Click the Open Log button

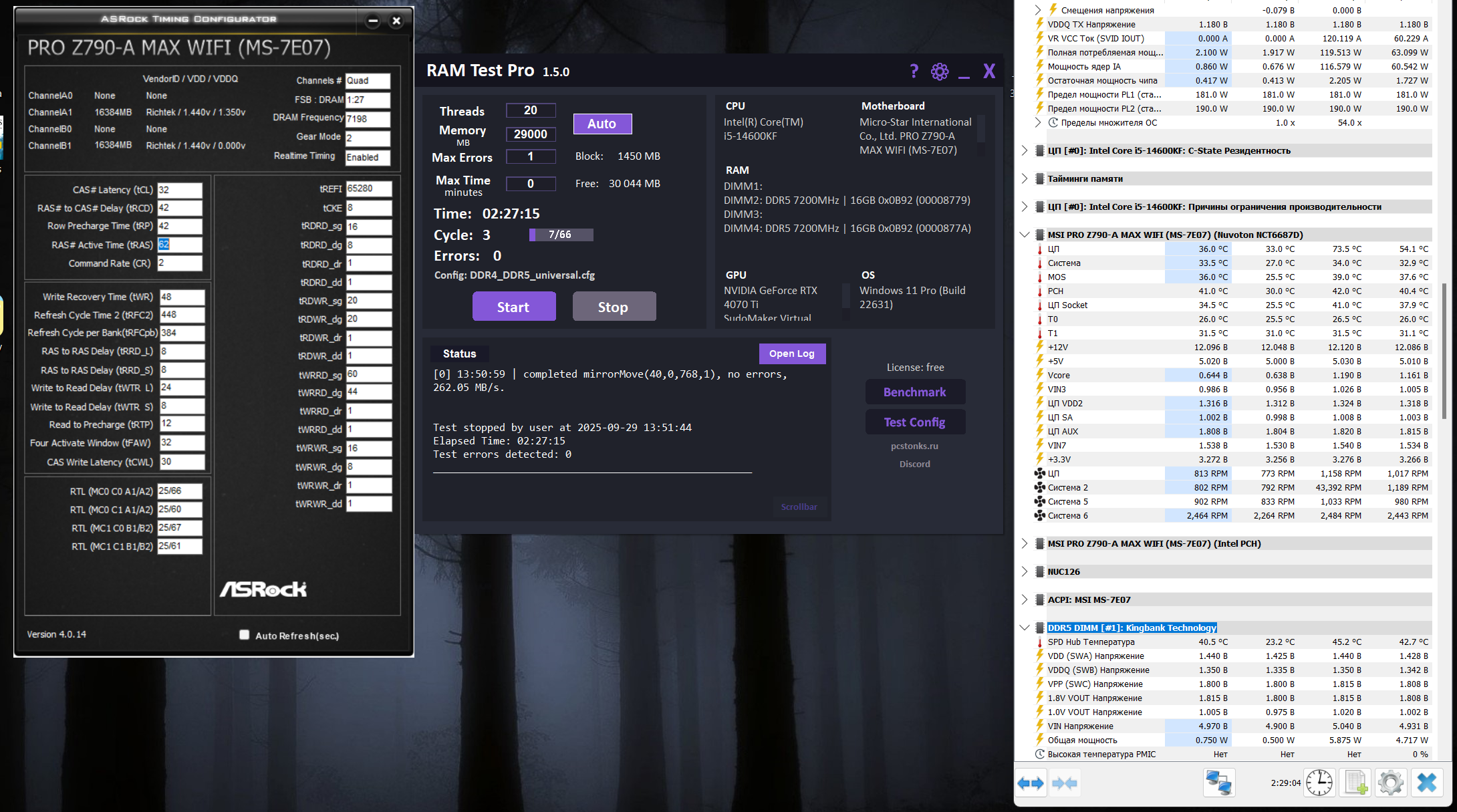(x=791, y=354)
